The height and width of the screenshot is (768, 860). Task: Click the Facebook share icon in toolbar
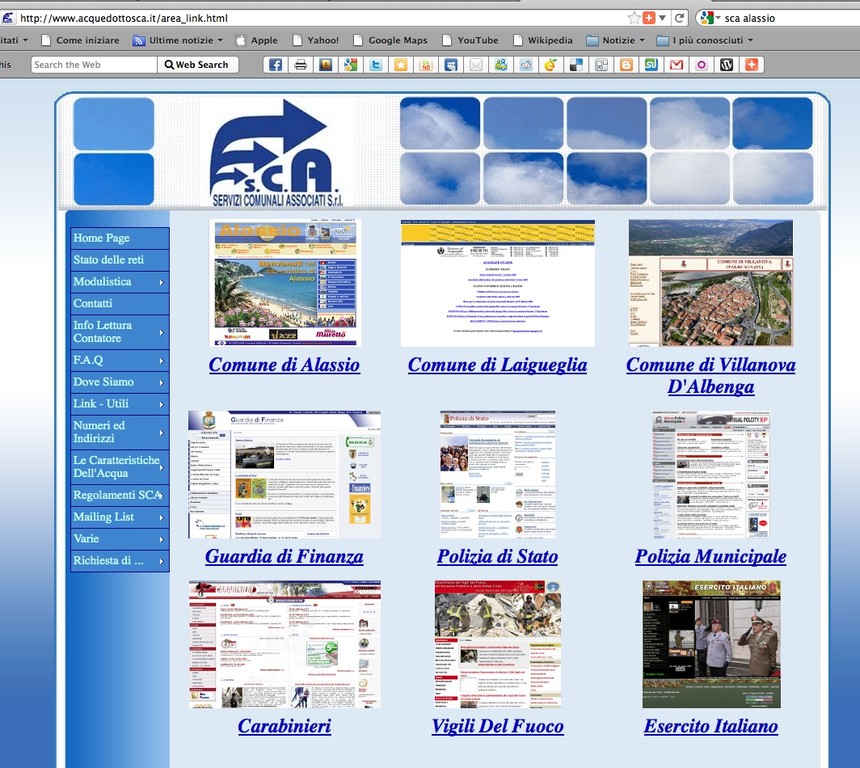tap(274, 65)
